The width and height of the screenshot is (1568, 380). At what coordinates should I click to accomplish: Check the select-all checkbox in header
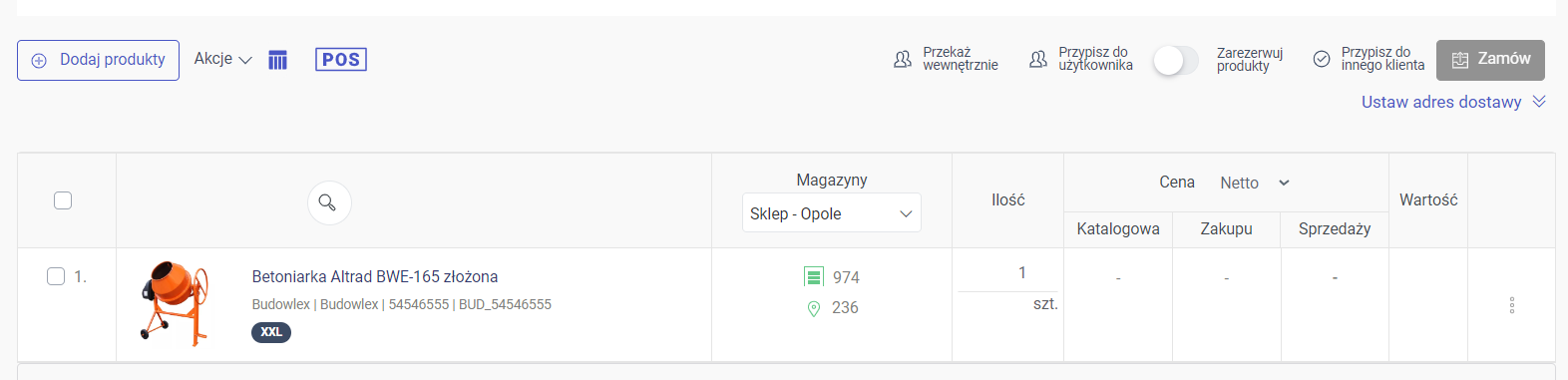(x=63, y=200)
